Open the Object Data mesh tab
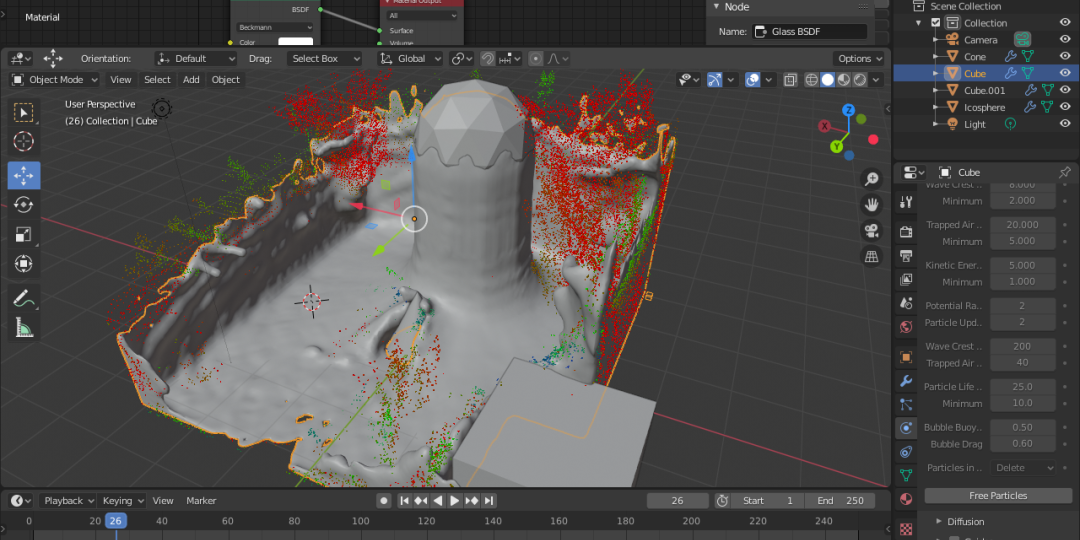This screenshot has height=540, width=1080. [x=906, y=475]
